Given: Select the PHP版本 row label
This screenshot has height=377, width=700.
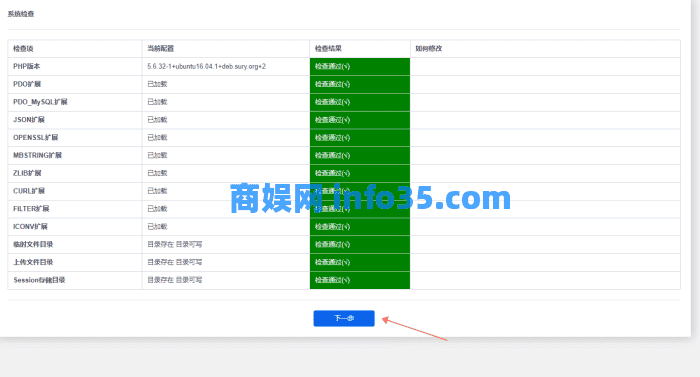Looking at the screenshot, I should coord(26,67).
